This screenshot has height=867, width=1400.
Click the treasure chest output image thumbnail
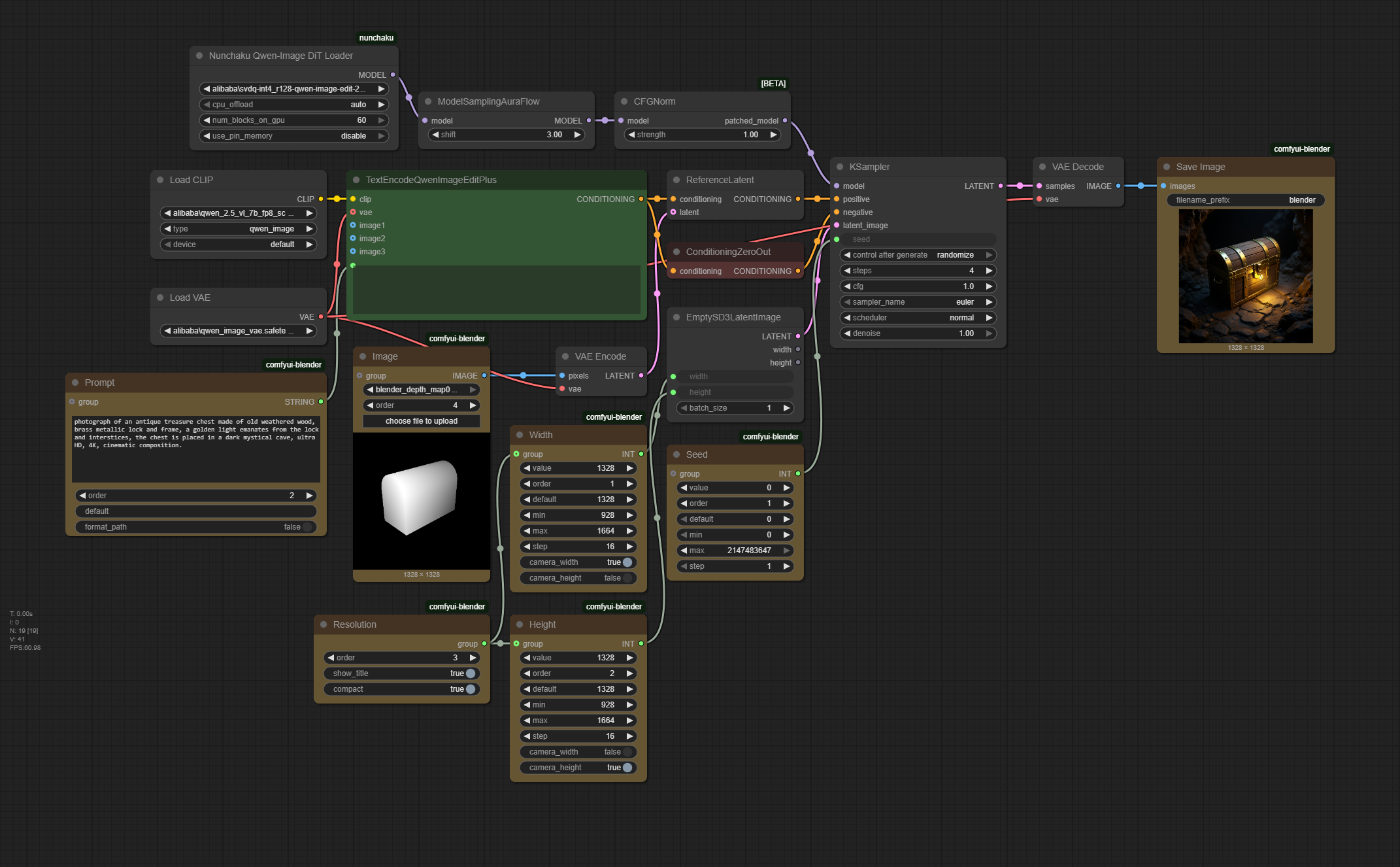pyautogui.click(x=1246, y=276)
